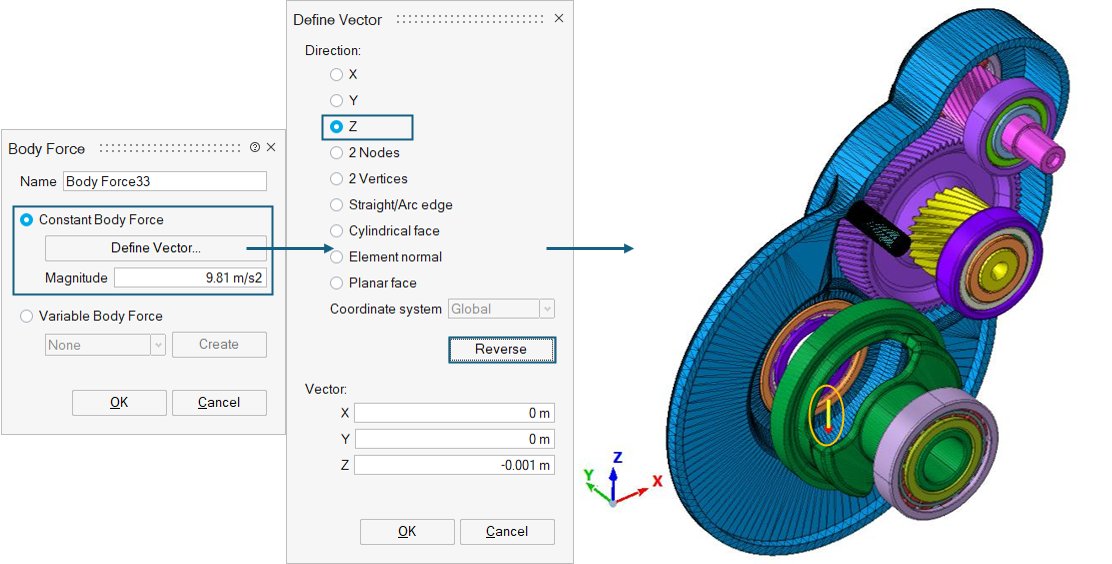Select Variable Body Force option
Image resolution: width=1112 pixels, height=564 pixels.
tap(26, 316)
